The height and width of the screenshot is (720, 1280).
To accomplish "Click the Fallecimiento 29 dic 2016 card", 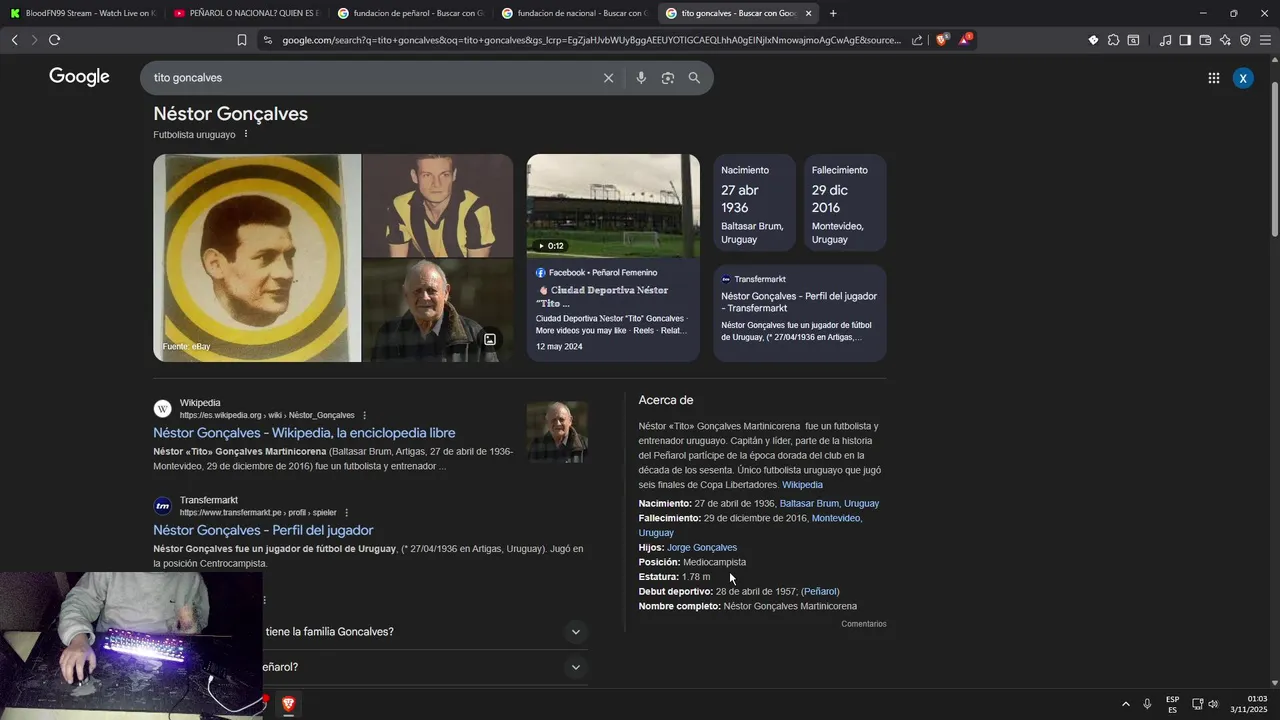I will click(x=845, y=203).
